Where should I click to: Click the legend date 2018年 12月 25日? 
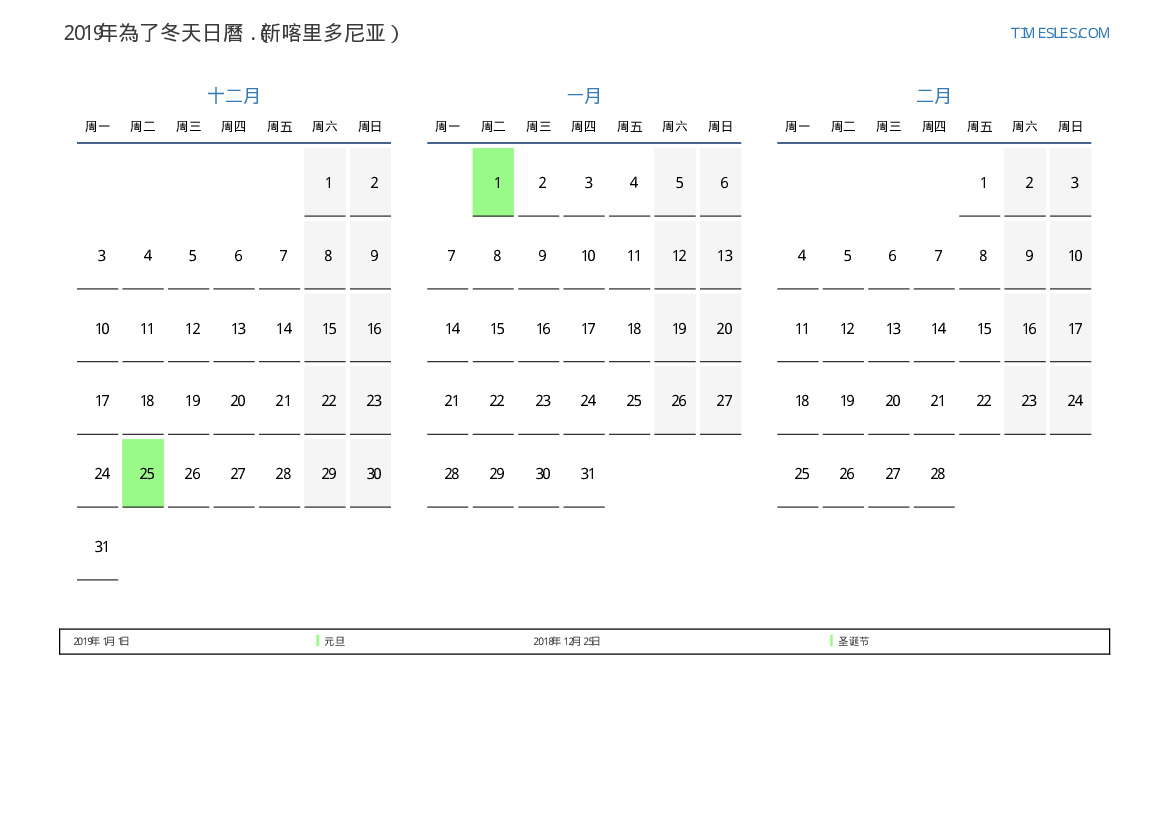pos(566,641)
